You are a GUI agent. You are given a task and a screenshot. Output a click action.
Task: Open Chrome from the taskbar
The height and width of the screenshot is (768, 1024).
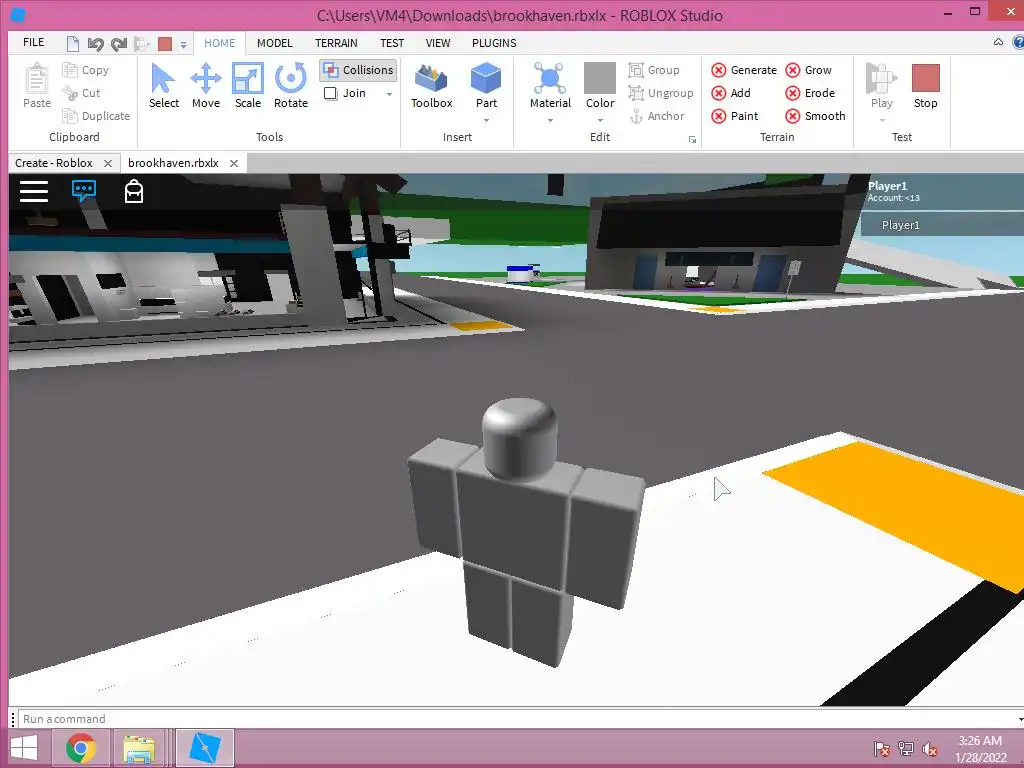click(x=81, y=748)
